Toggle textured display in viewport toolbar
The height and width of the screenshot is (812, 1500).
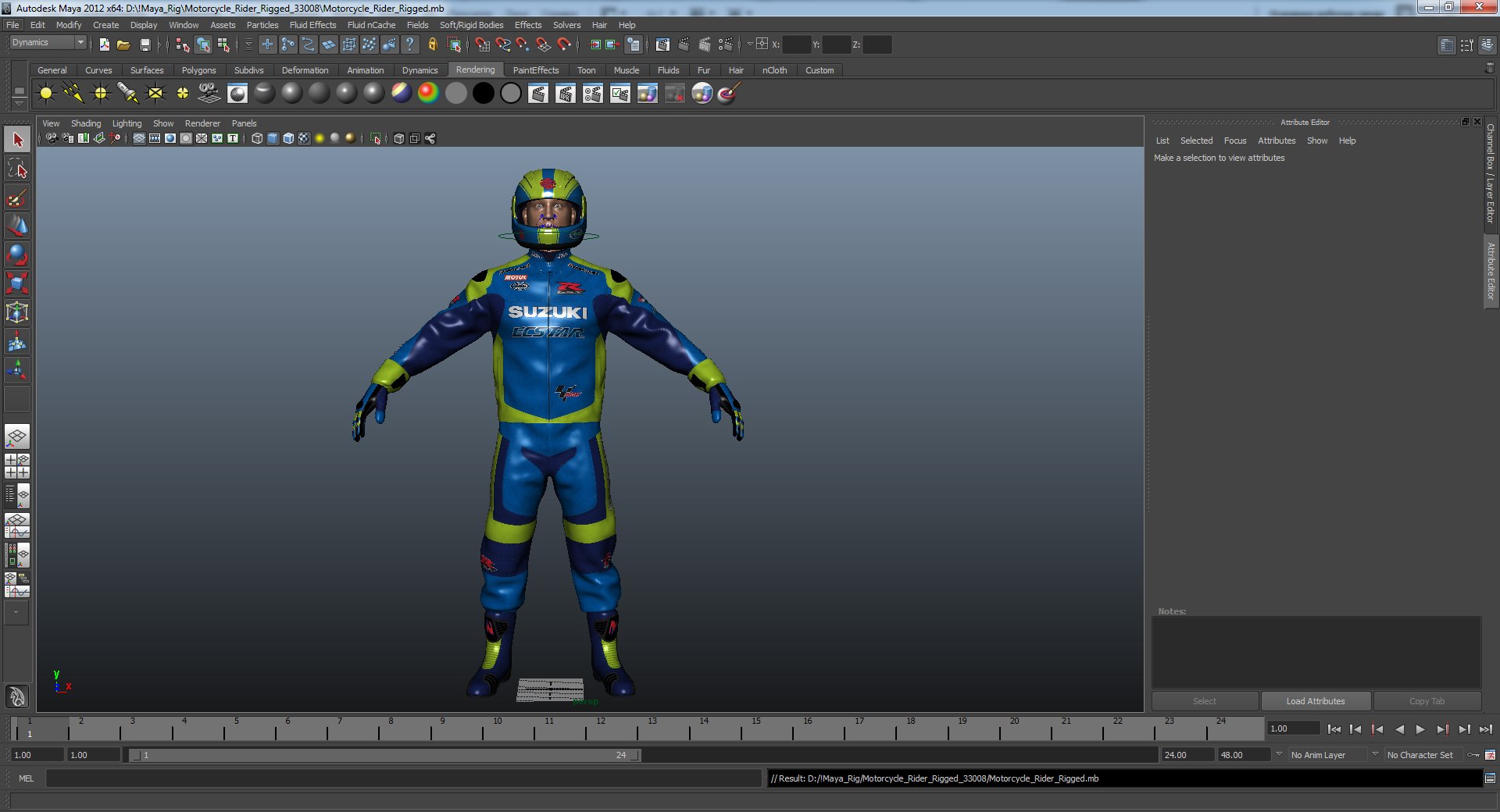(x=304, y=138)
